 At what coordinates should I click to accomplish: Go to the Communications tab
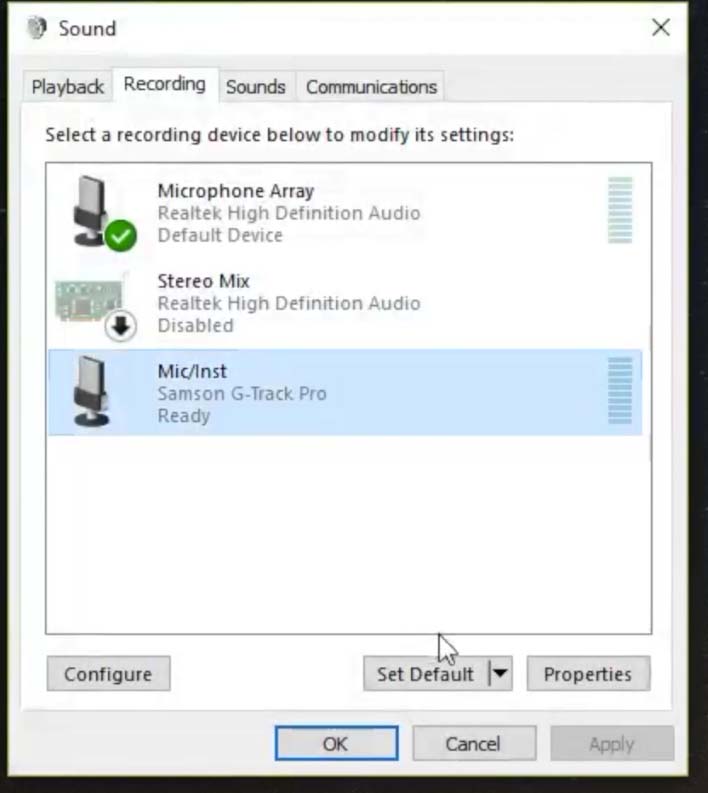371,87
